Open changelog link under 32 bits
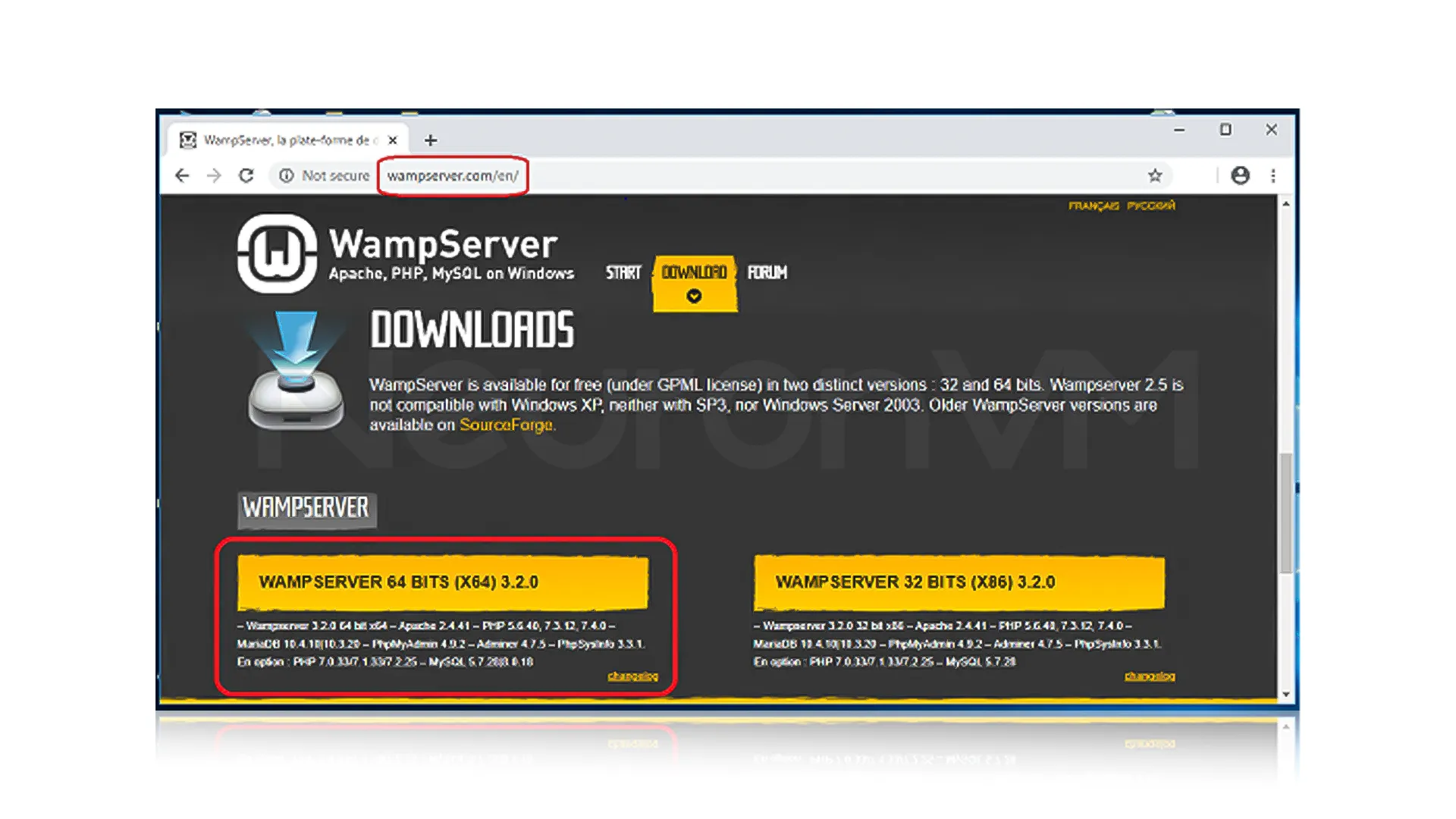The width and height of the screenshot is (1456, 819). (1150, 676)
